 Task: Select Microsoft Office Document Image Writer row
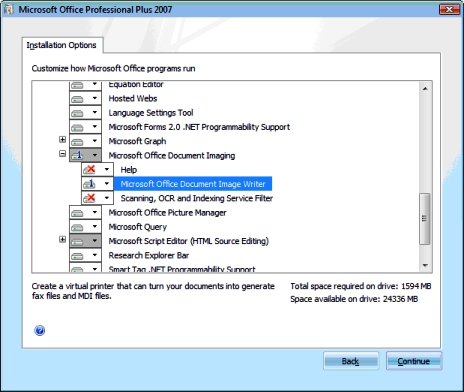point(193,184)
